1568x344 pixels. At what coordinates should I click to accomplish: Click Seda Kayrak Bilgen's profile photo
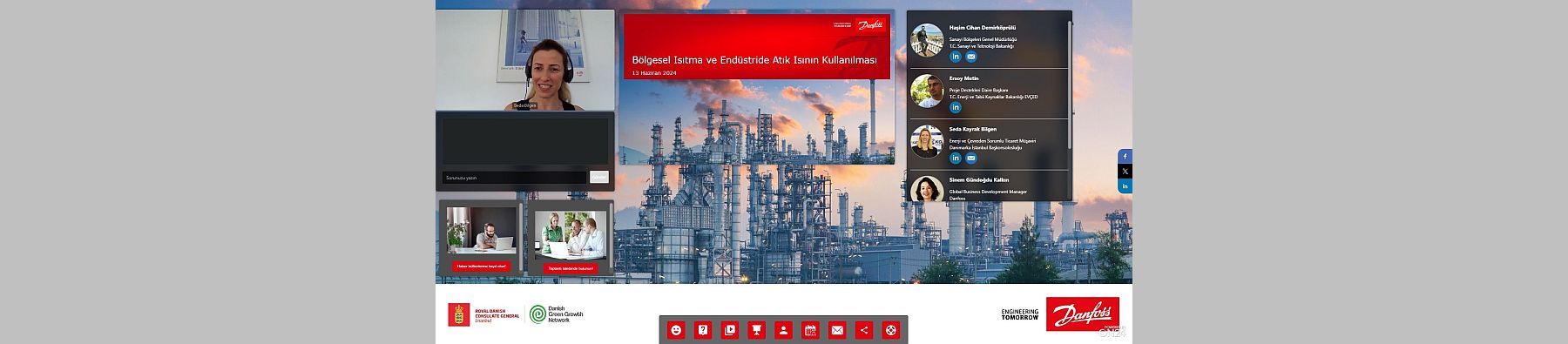(x=927, y=142)
